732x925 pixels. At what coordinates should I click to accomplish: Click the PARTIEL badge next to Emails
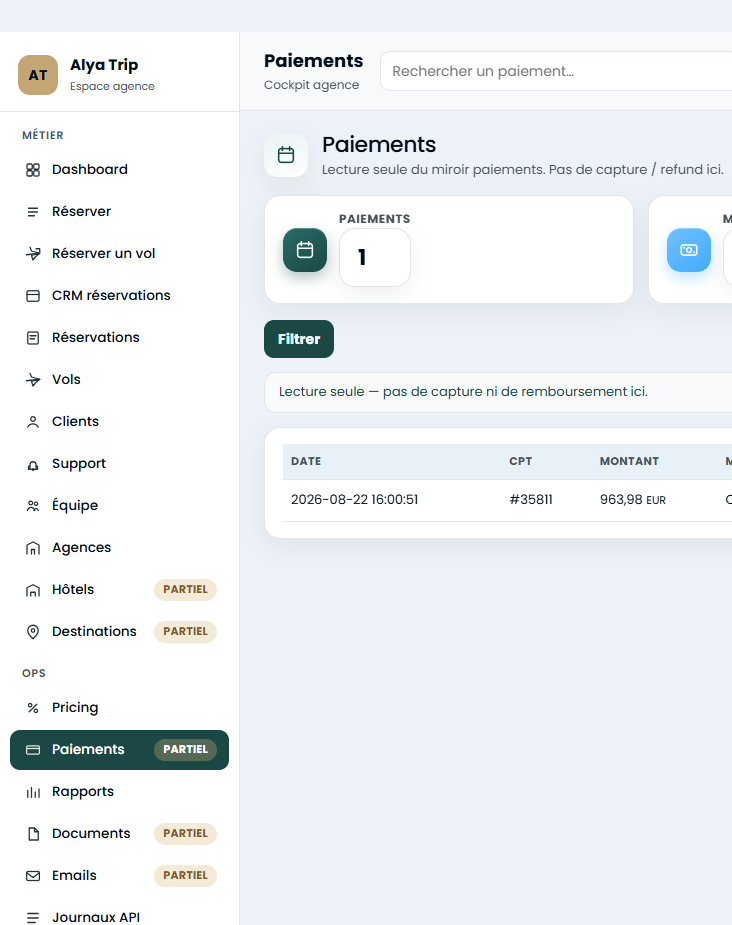[185, 875]
